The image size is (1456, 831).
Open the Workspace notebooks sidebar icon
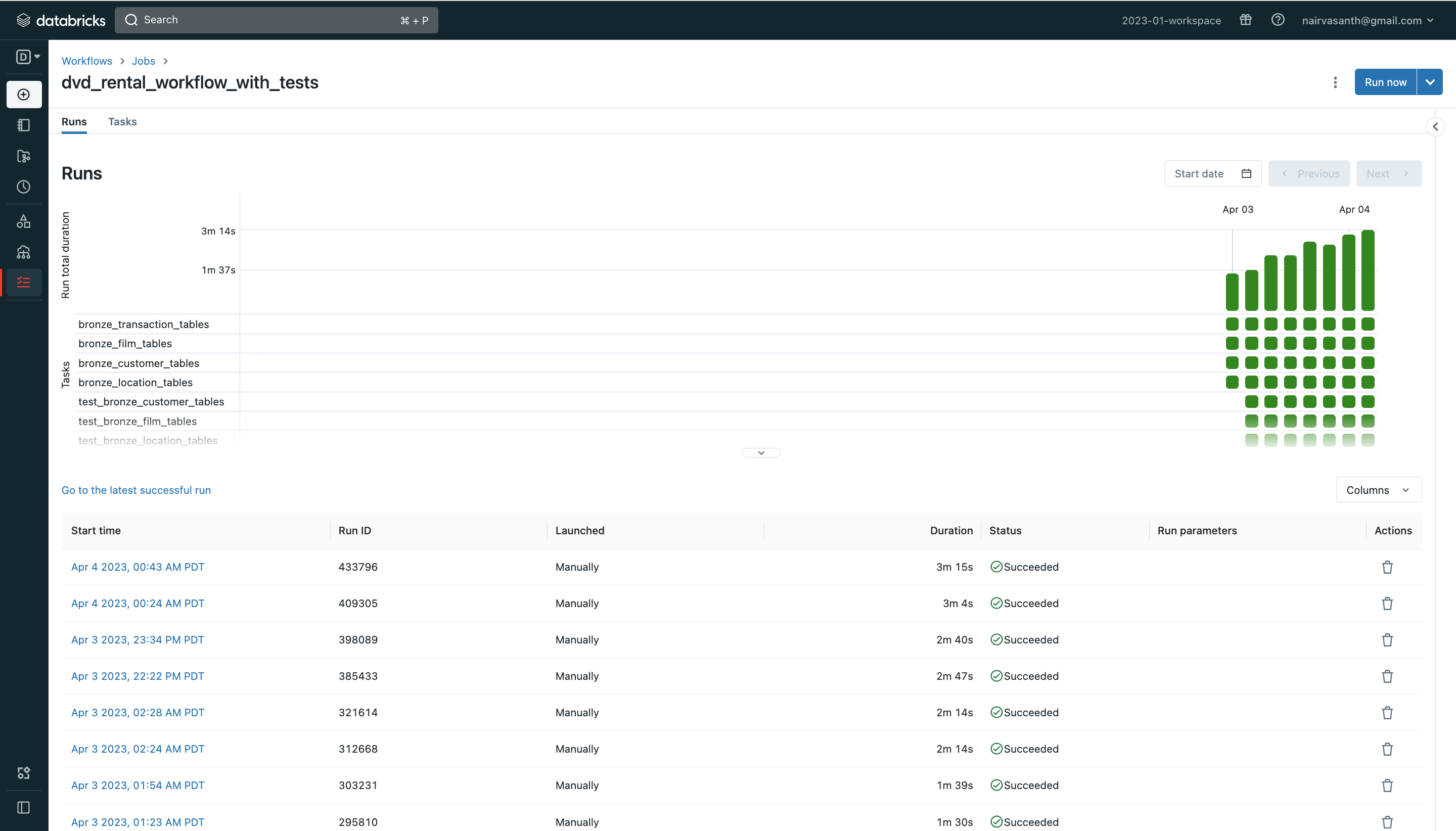coord(24,124)
